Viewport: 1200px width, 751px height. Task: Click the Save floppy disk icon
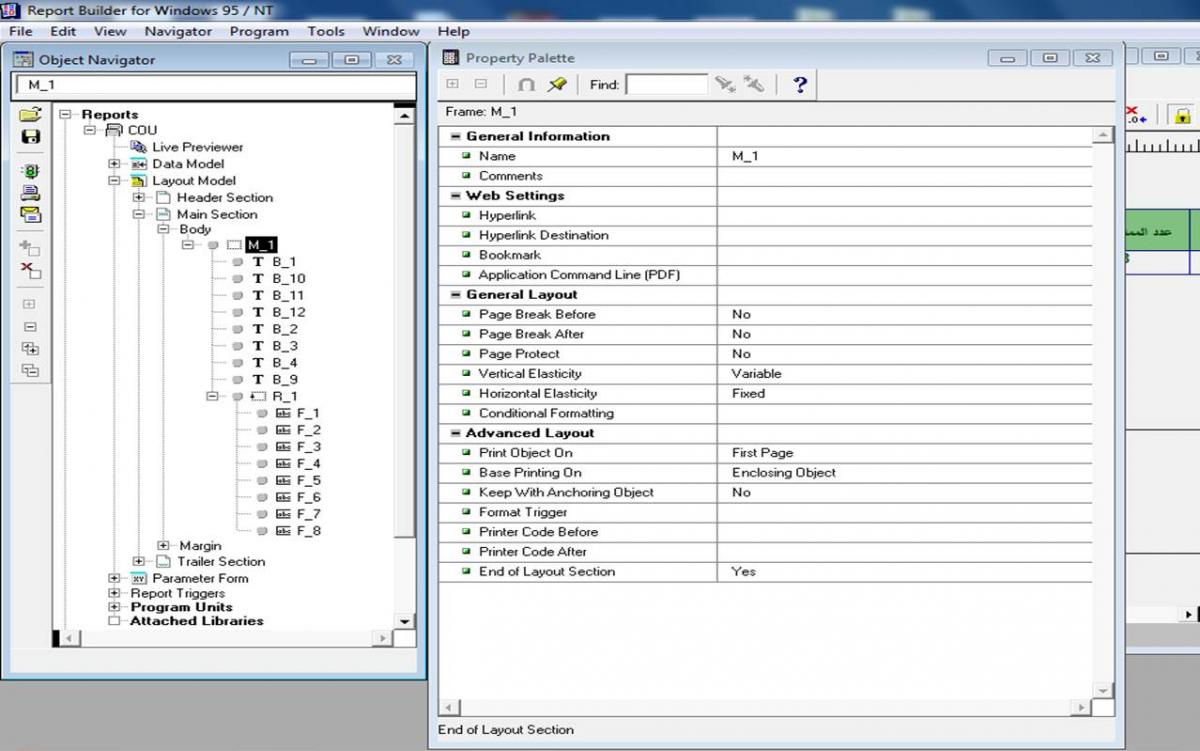(x=30, y=137)
